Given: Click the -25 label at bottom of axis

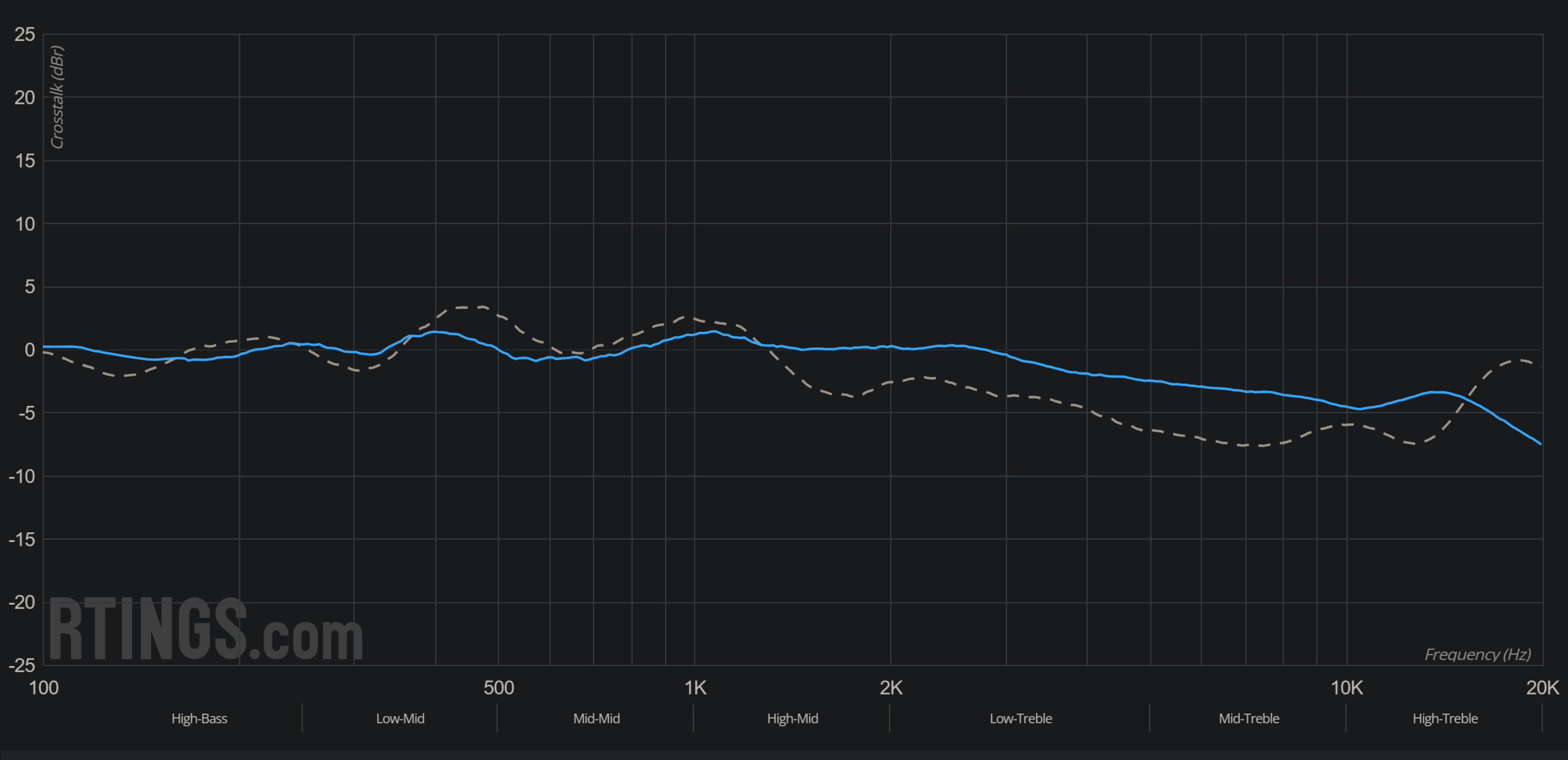Looking at the screenshot, I should pyautogui.click(x=22, y=665).
